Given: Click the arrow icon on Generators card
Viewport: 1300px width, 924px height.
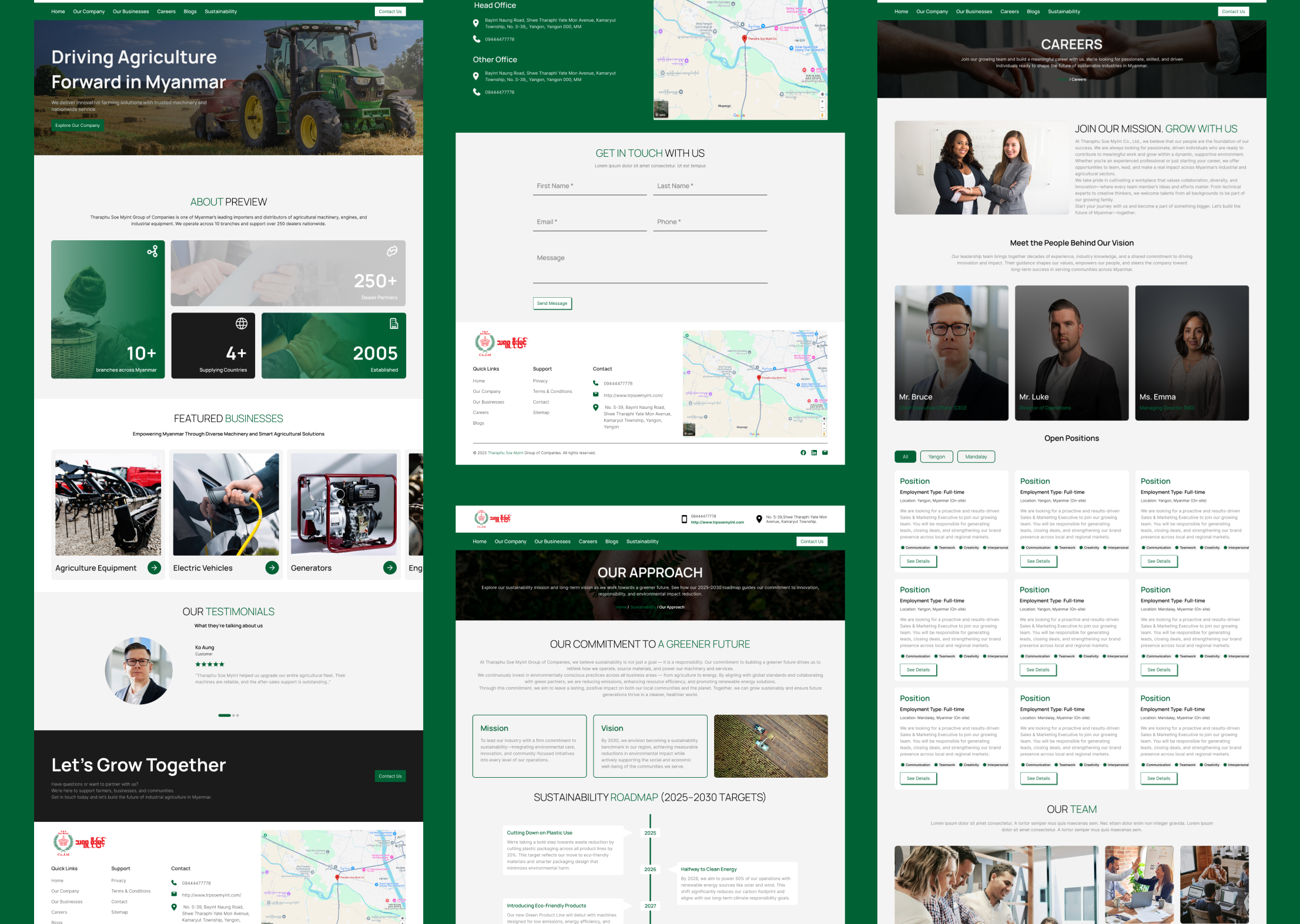Looking at the screenshot, I should [x=390, y=567].
